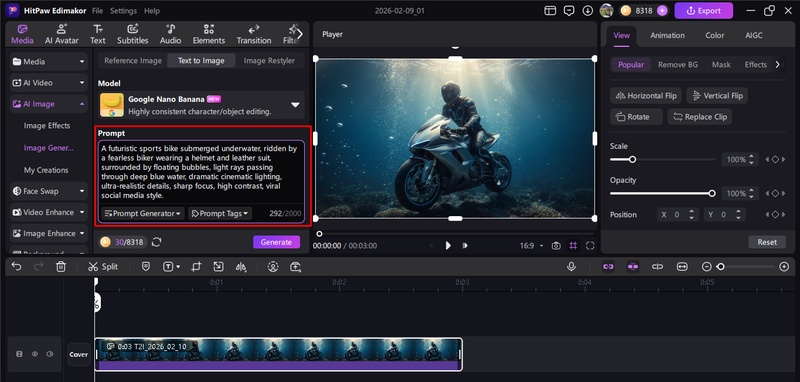Open the Prompt Generator dropdown
The image size is (800, 382).
tap(142, 213)
